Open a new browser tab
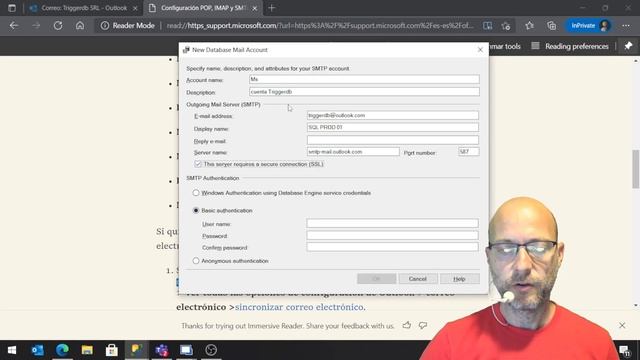Image resolution: width=640 pixels, height=360 pixels. point(272,8)
